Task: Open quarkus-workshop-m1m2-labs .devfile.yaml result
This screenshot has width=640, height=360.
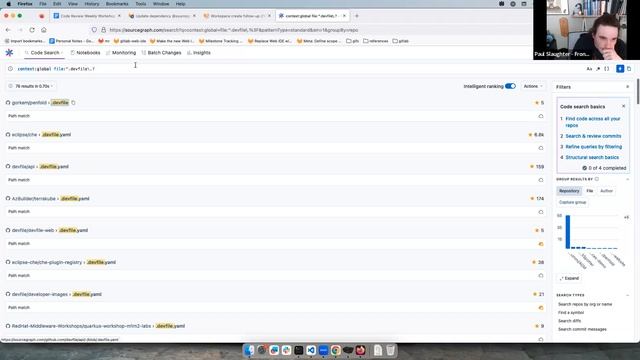Action: coord(98,326)
